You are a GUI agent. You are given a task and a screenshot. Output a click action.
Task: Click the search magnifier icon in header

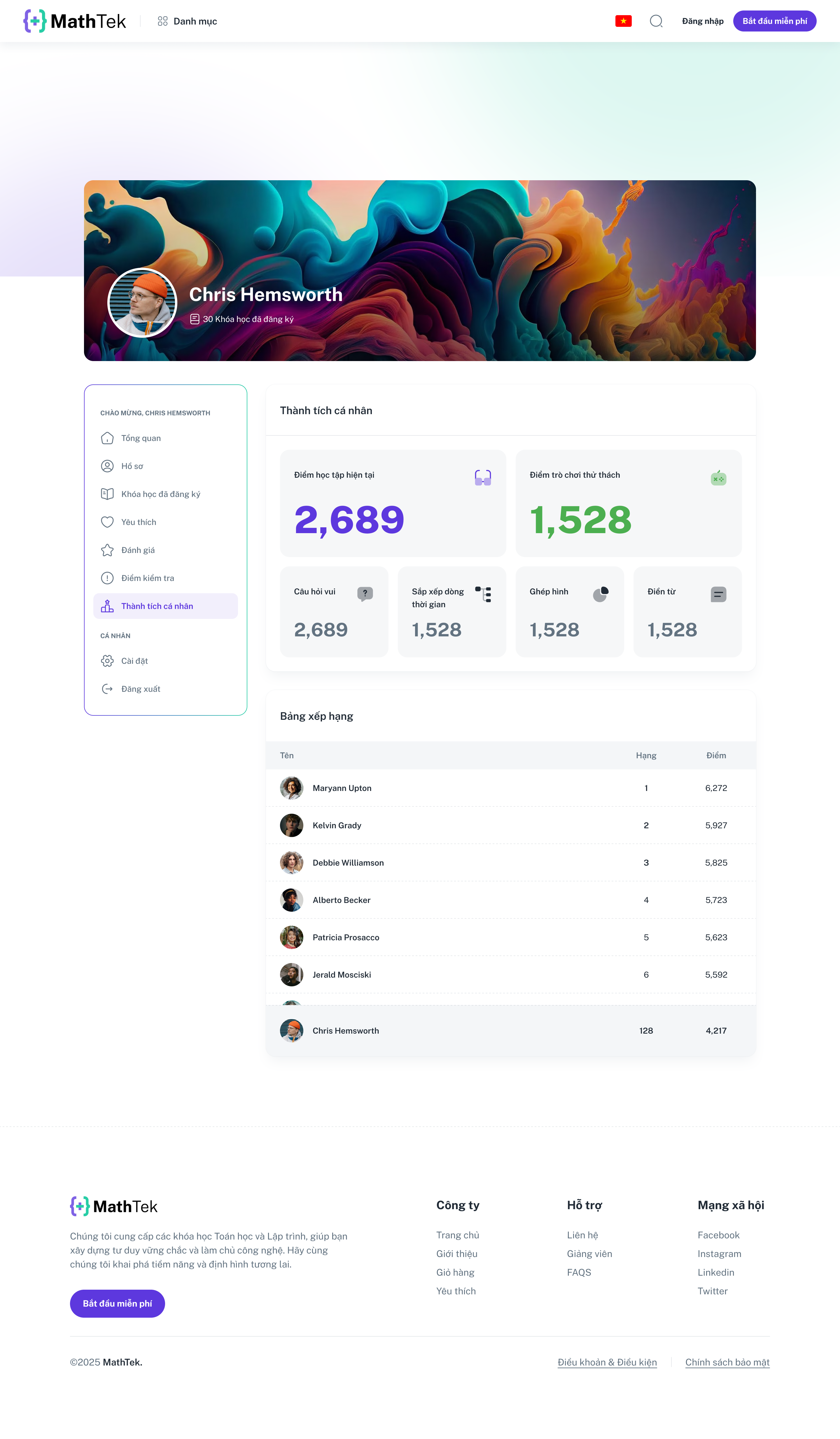(656, 21)
